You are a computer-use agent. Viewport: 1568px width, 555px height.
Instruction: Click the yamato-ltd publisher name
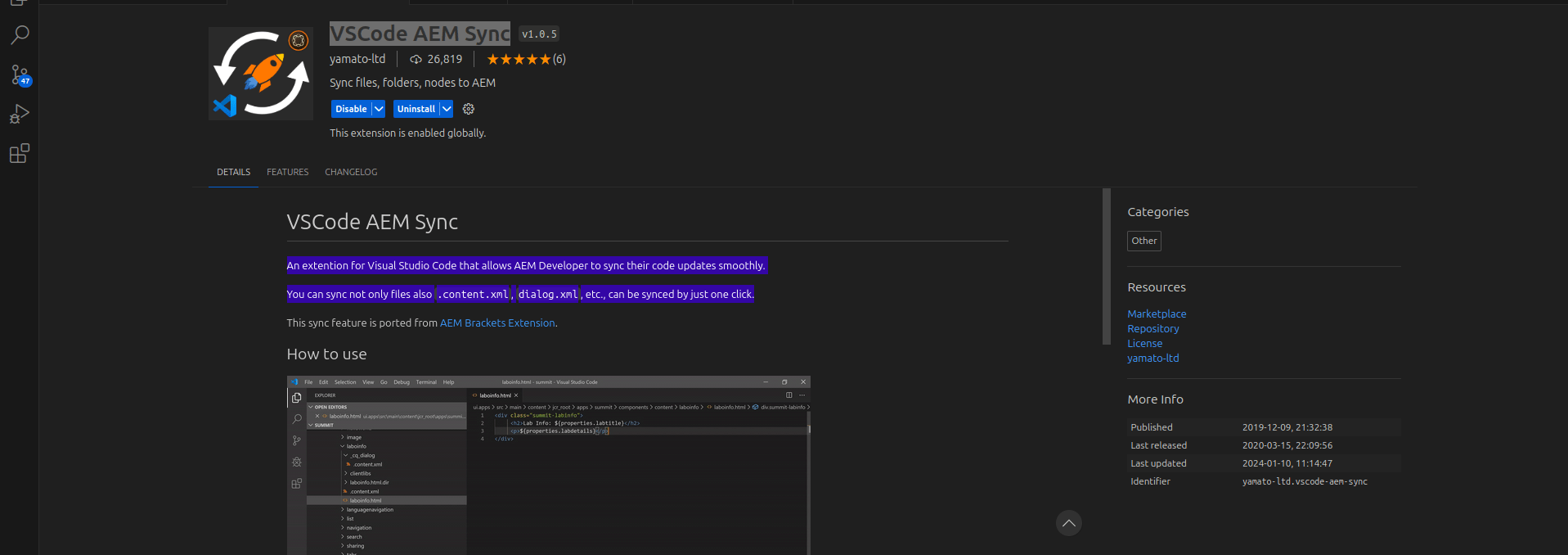(357, 59)
